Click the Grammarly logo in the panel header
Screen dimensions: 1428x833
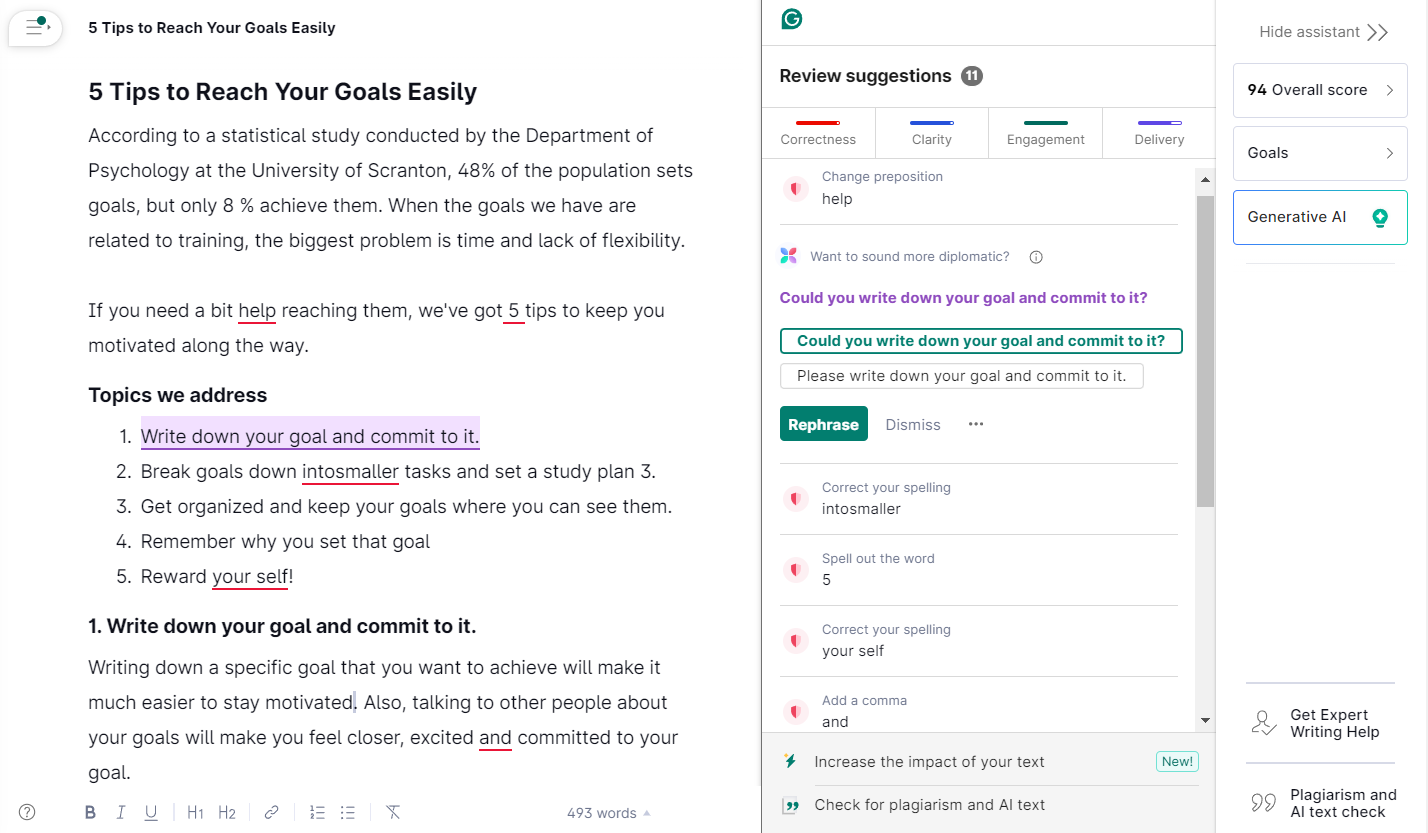click(x=792, y=19)
